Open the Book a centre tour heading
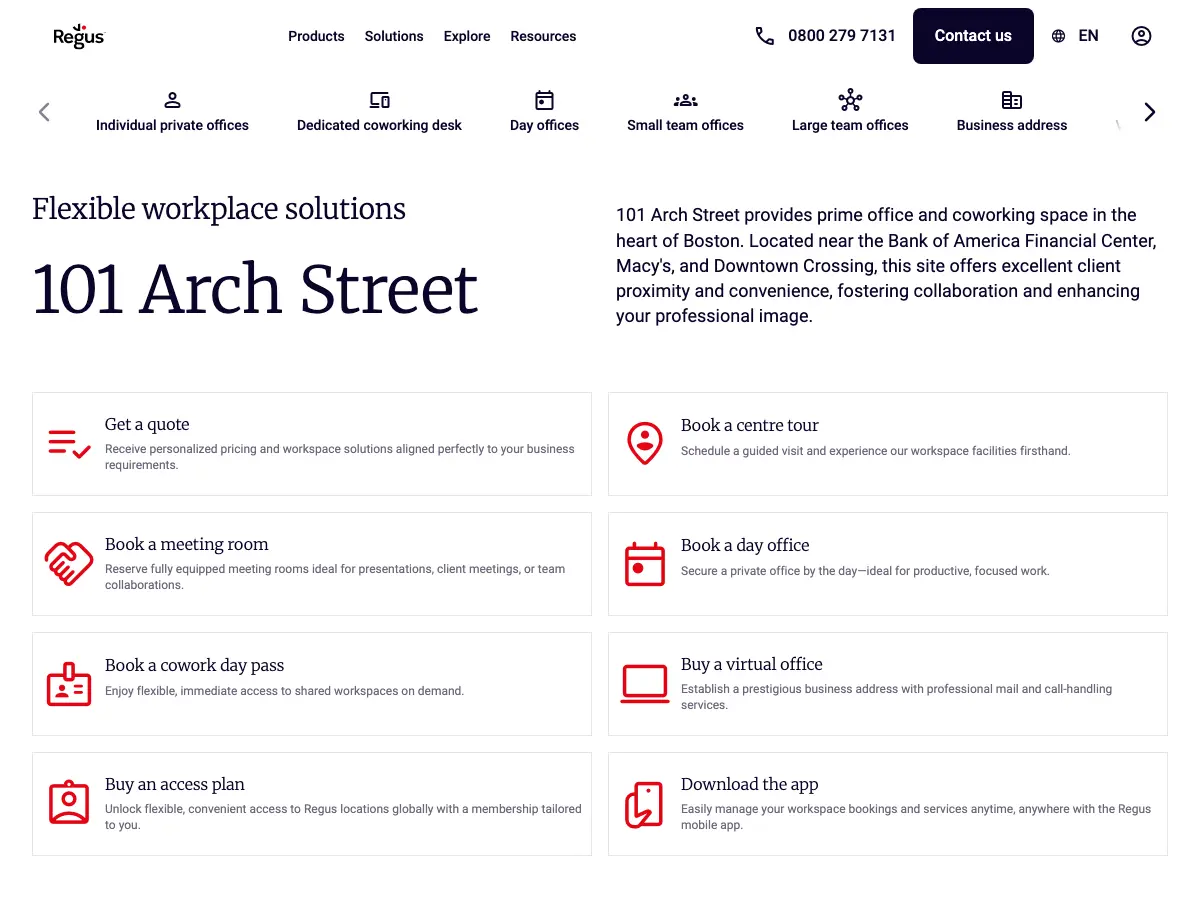The image size is (1200, 900). click(750, 425)
